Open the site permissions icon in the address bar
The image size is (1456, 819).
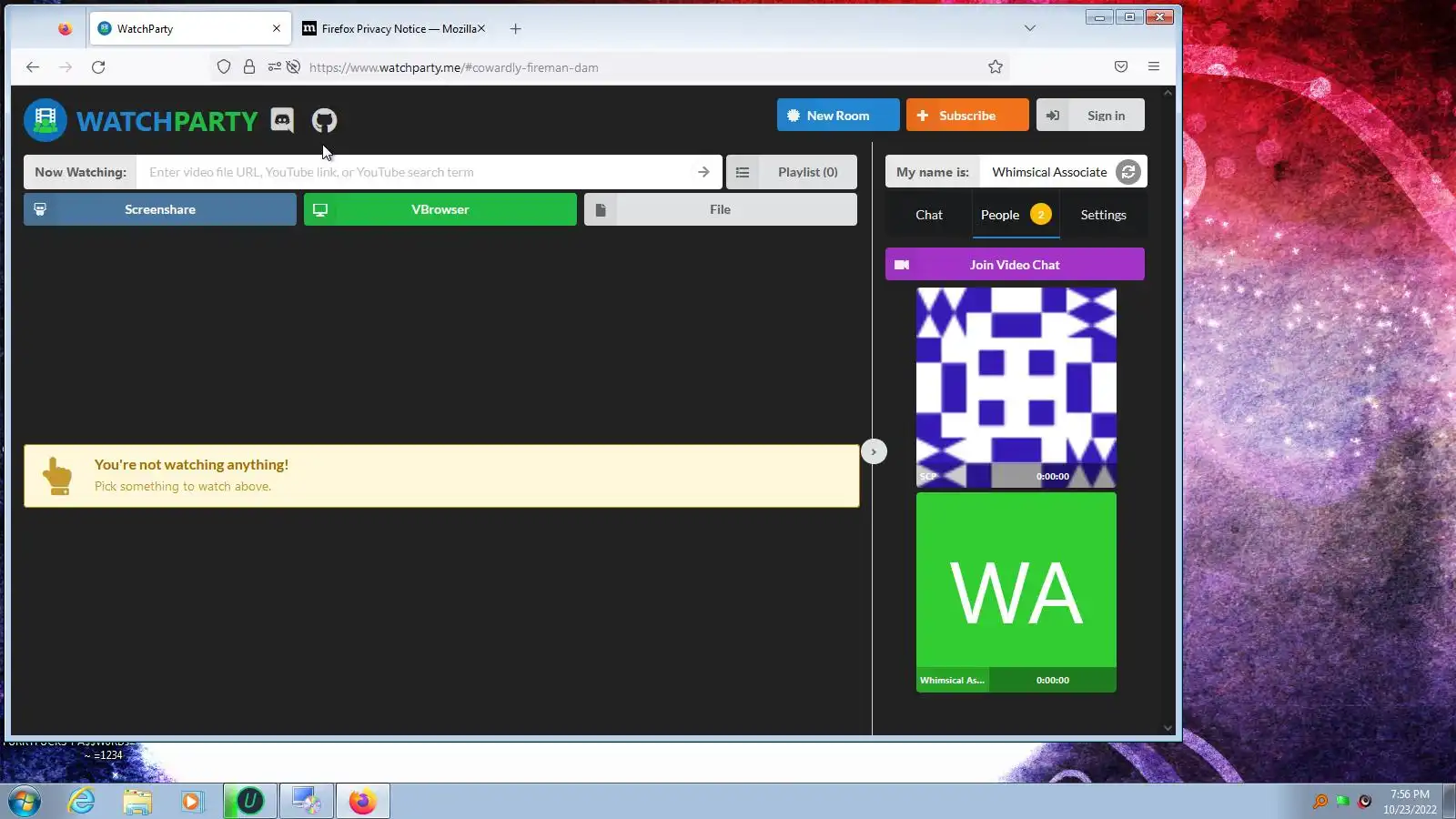[x=274, y=67]
